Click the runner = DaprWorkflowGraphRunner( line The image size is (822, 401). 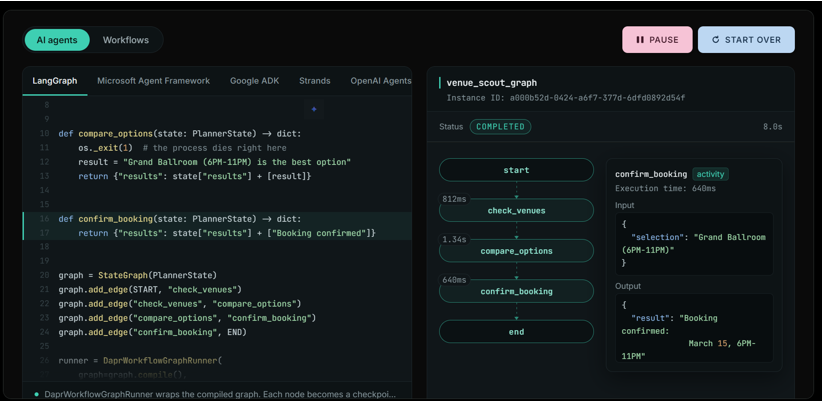(140, 361)
